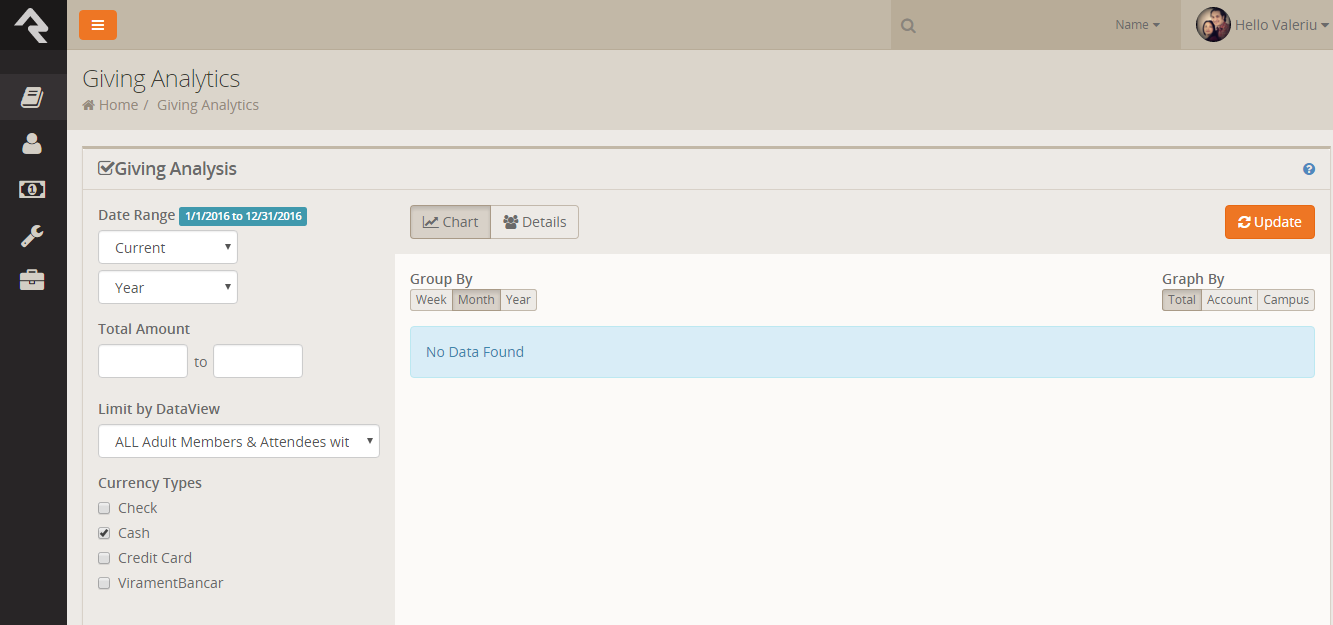Screen dimensions: 1333x625
Task: Expand the Year time unit dropdown
Action: [x=168, y=287]
